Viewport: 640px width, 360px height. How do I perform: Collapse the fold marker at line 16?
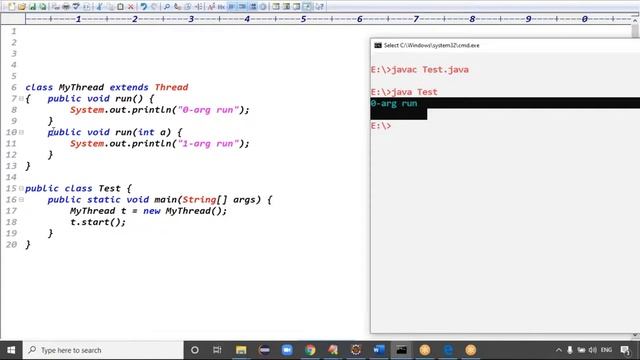click(21, 200)
